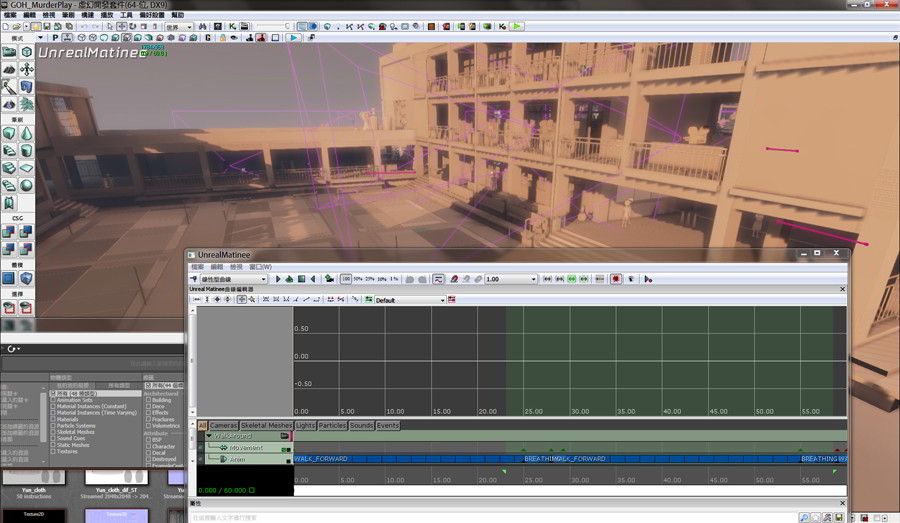Enable the Skeletal Meshes filter checkbox
The height and width of the screenshot is (523, 900).
point(53,432)
